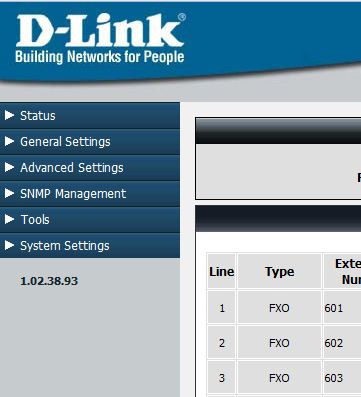Expand the Advanced Settings arrow
The height and width of the screenshot is (397, 361).
tap(9, 167)
